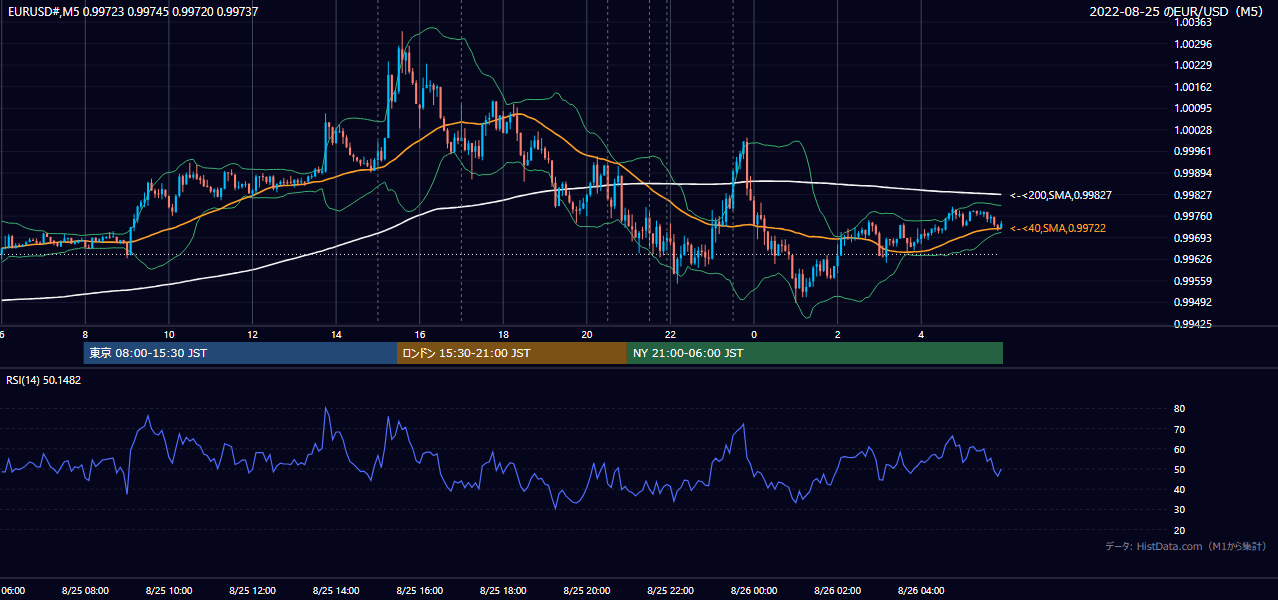This screenshot has height=600, width=1278.
Task: Click hour tick 12 under the price chart
Action: [252, 334]
